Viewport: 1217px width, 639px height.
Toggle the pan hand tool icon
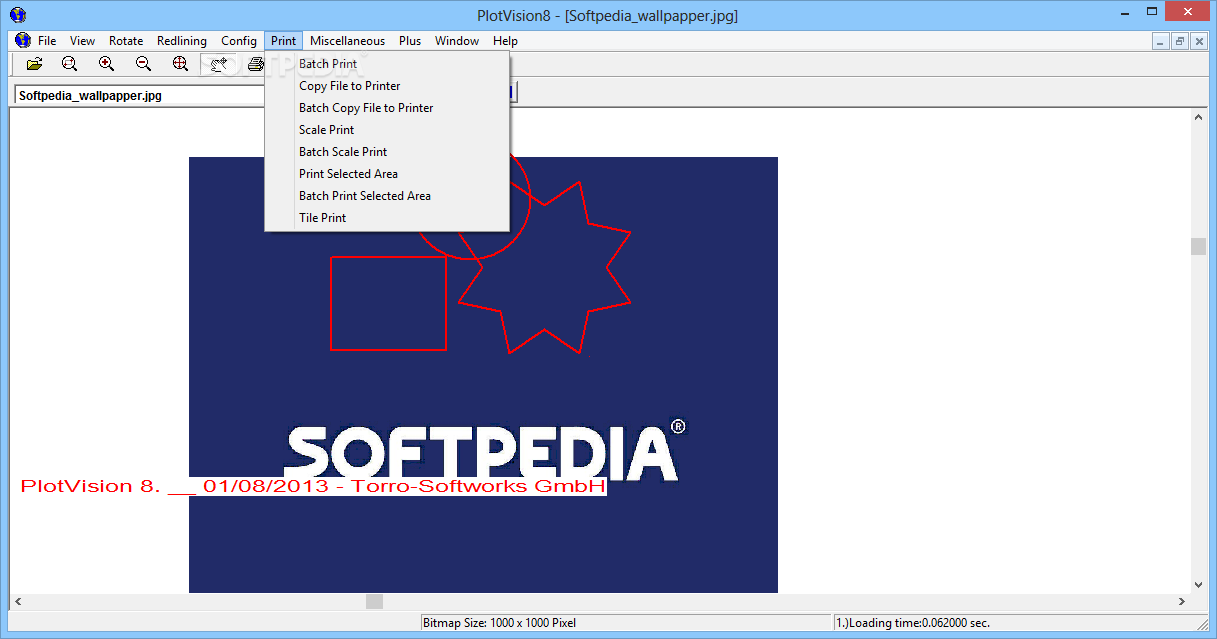219,64
